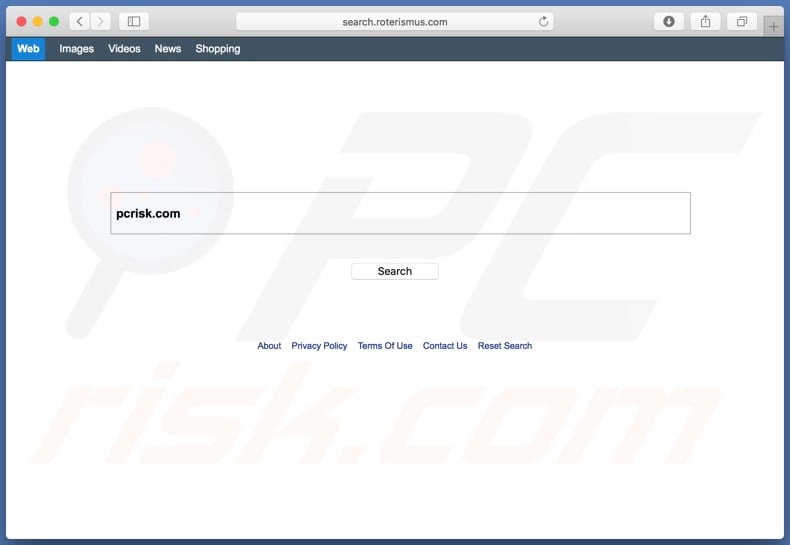Close the window with the red button
This screenshot has width=790, height=545.
tap(22, 22)
